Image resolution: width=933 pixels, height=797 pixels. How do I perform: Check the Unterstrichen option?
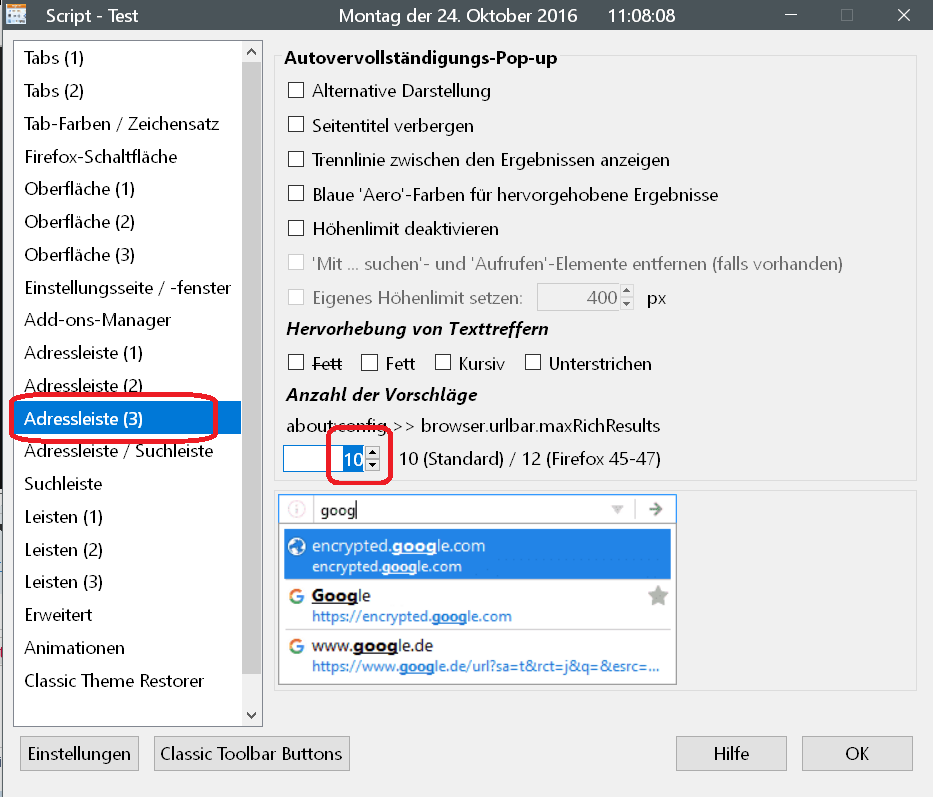pyautogui.click(x=533, y=362)
